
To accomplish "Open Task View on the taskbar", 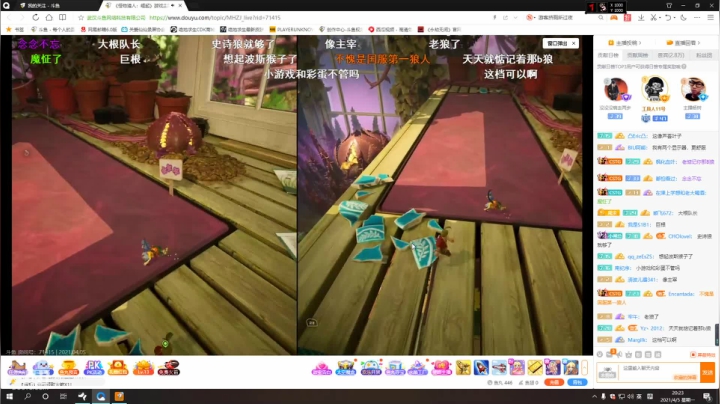I will tap(63, 396).
